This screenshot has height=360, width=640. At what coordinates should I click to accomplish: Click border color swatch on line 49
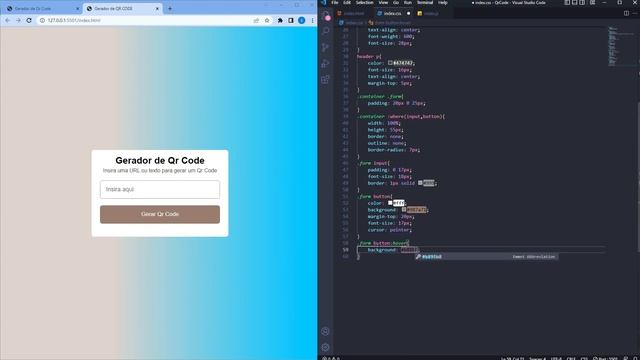point(420,183)
